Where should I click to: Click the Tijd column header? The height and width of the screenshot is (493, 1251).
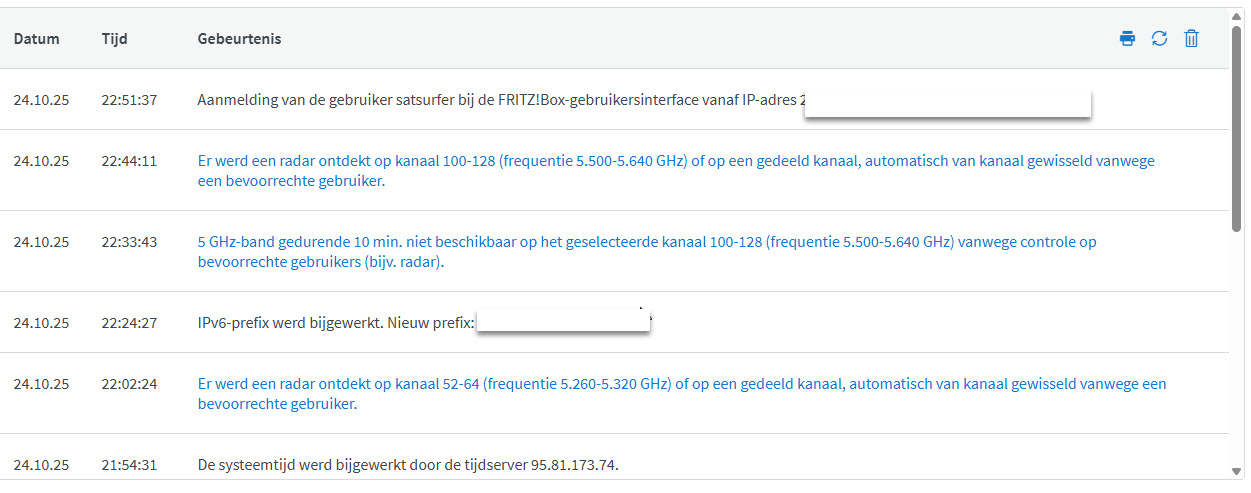(x=114, y=39)
